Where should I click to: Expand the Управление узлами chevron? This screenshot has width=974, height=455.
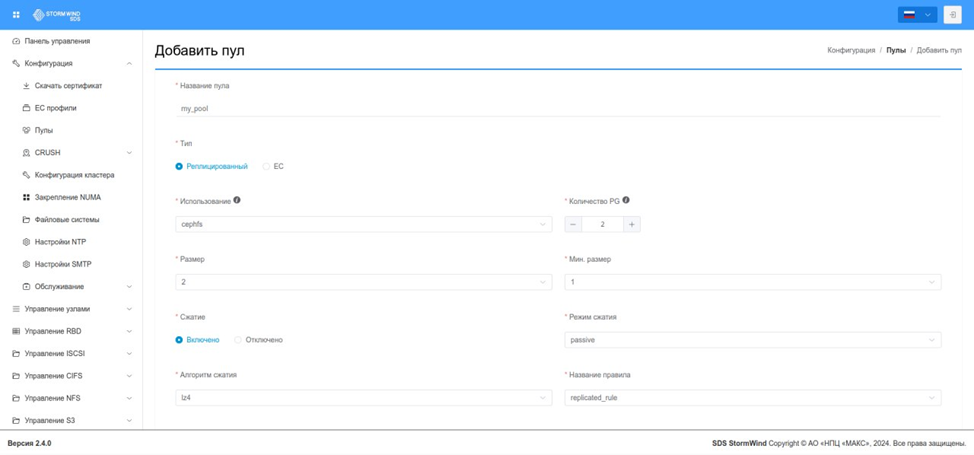129,309
